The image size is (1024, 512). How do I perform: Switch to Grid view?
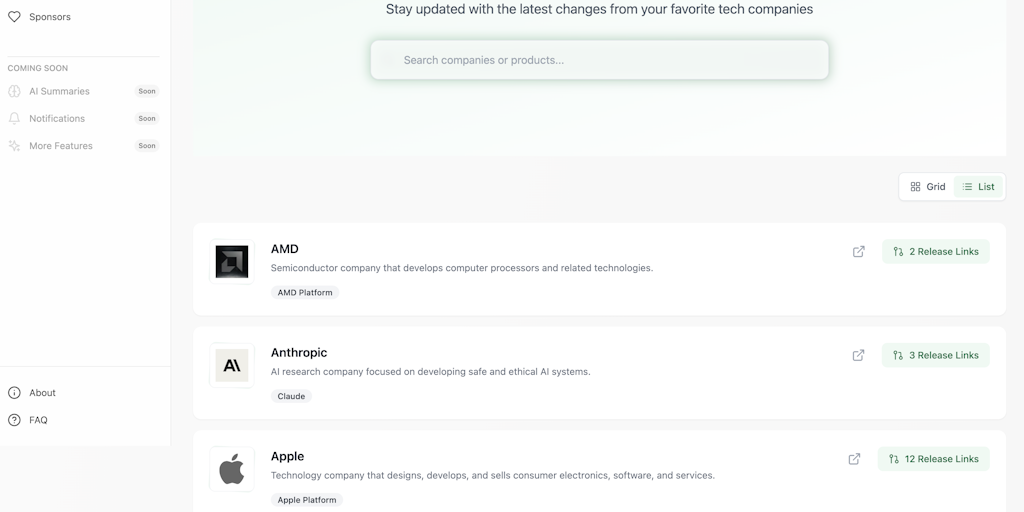click(x=928, y=187)
